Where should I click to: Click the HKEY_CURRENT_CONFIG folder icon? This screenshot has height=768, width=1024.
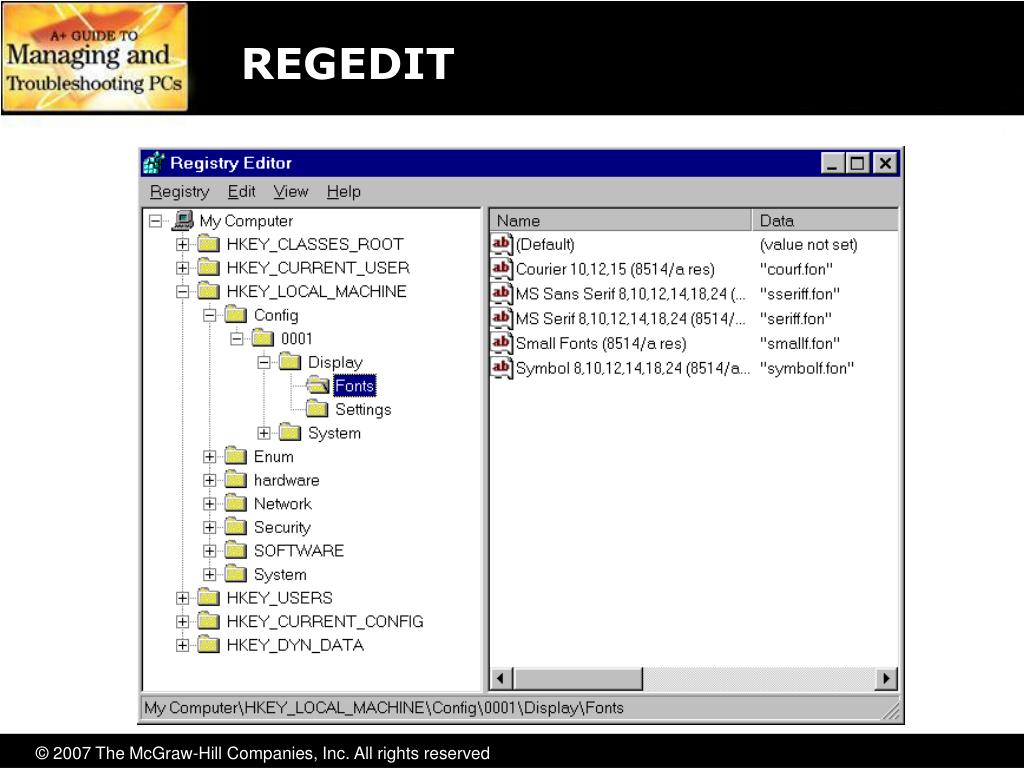coord(208,621)
